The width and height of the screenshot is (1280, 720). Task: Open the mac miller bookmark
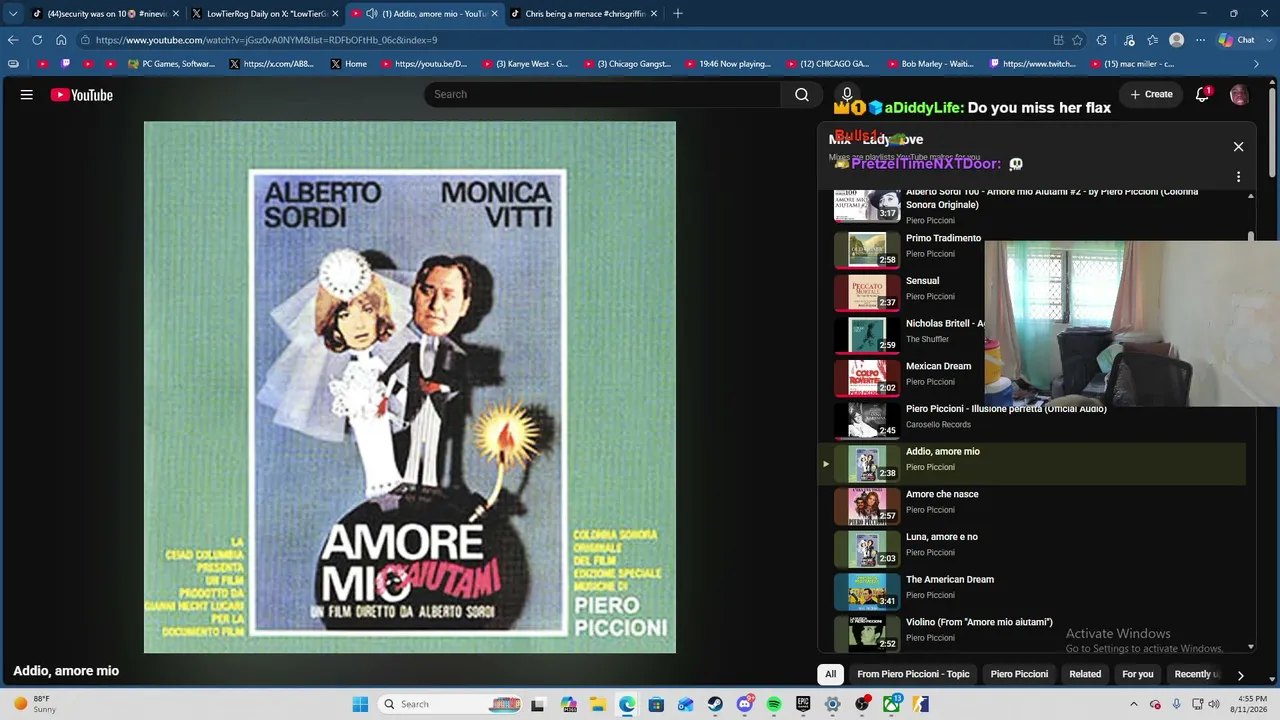pyautogui.click(x=1134, y=64)
